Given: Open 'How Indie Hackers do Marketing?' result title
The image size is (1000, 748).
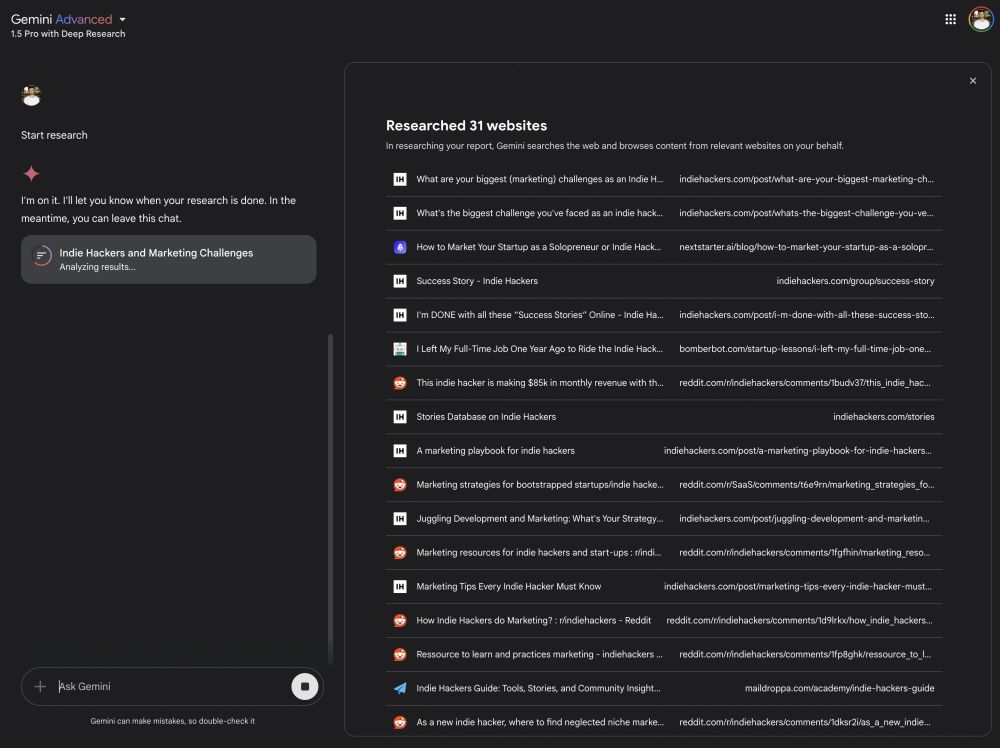Looking at the screenshot, I should point(534,620).
